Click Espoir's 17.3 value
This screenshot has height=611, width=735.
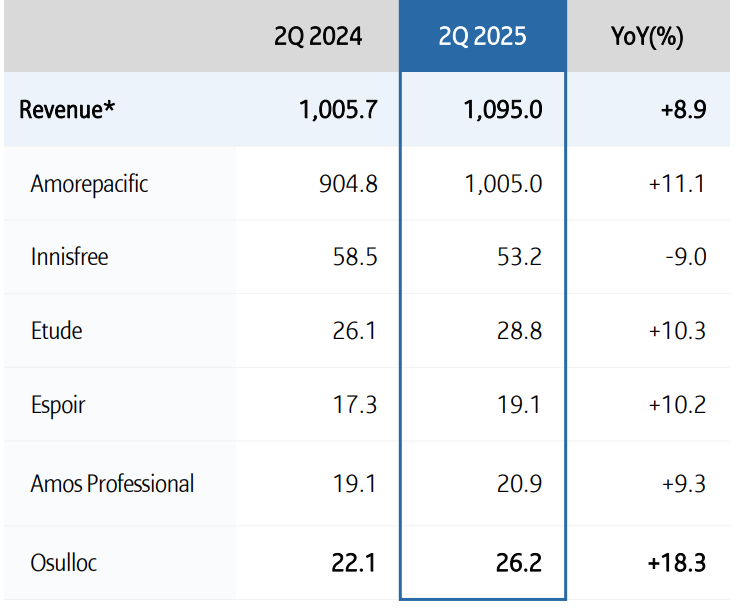tap(355, 405)
